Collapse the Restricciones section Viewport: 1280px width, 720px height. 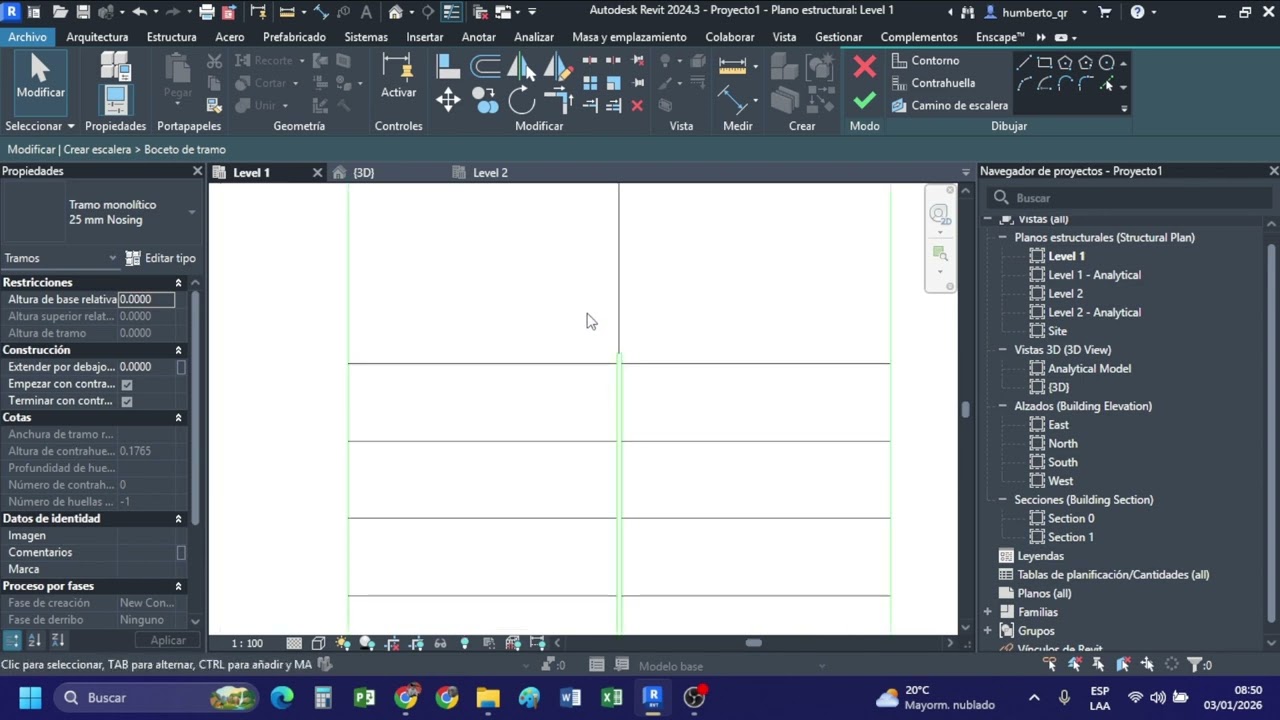pyautogui.click(x=178, y=283)
